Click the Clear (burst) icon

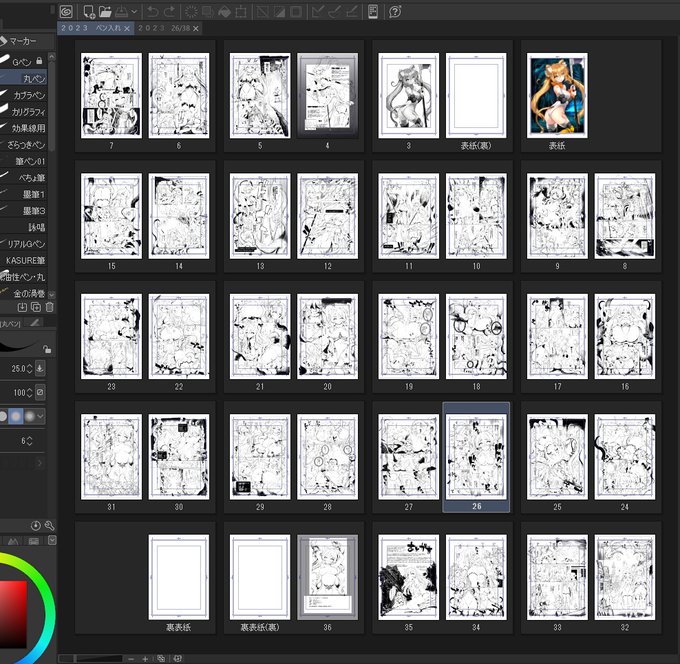[x=191, y=12]
